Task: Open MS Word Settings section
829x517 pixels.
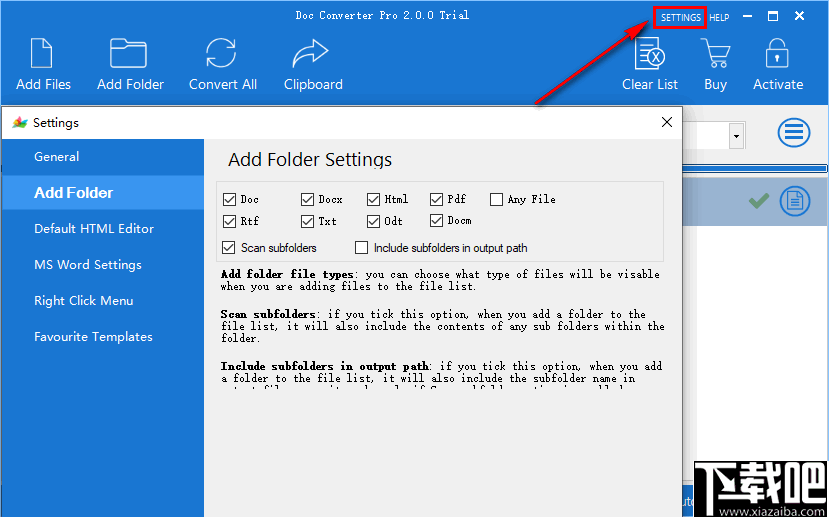Action: click(103, 265)
